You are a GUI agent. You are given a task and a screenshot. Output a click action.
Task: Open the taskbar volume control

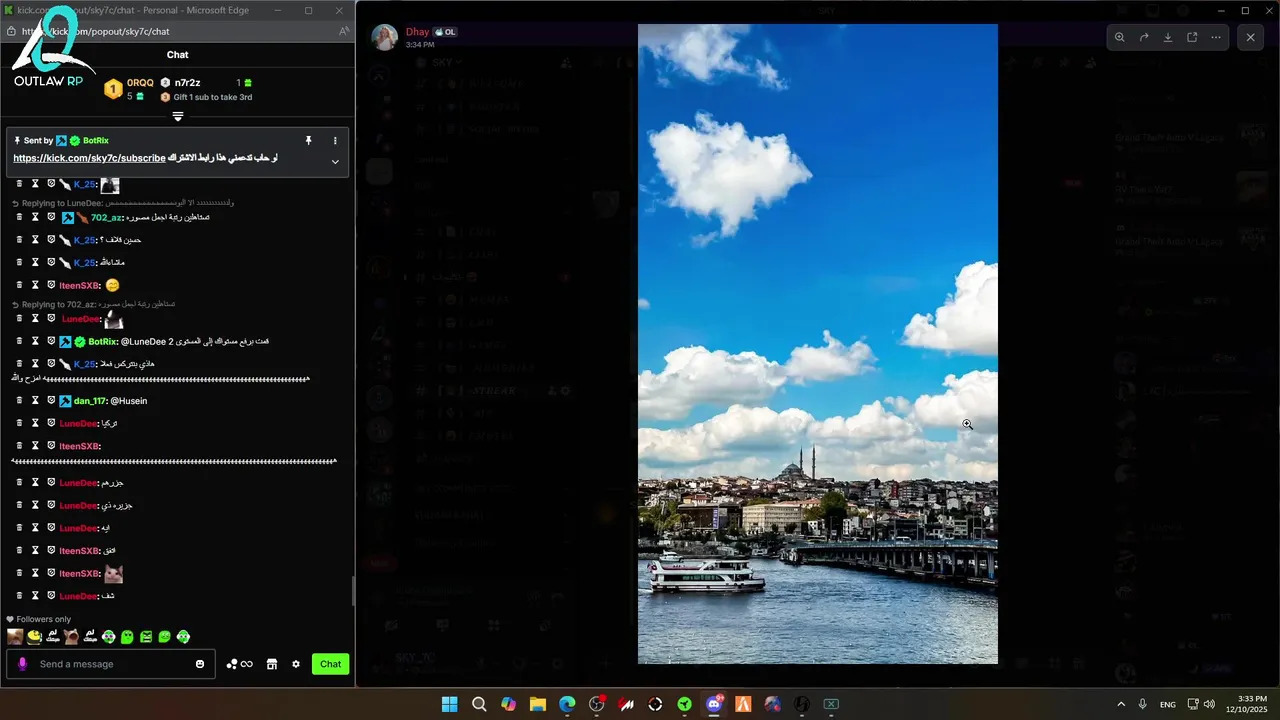pyautogui.click(x=1209, y=704)
